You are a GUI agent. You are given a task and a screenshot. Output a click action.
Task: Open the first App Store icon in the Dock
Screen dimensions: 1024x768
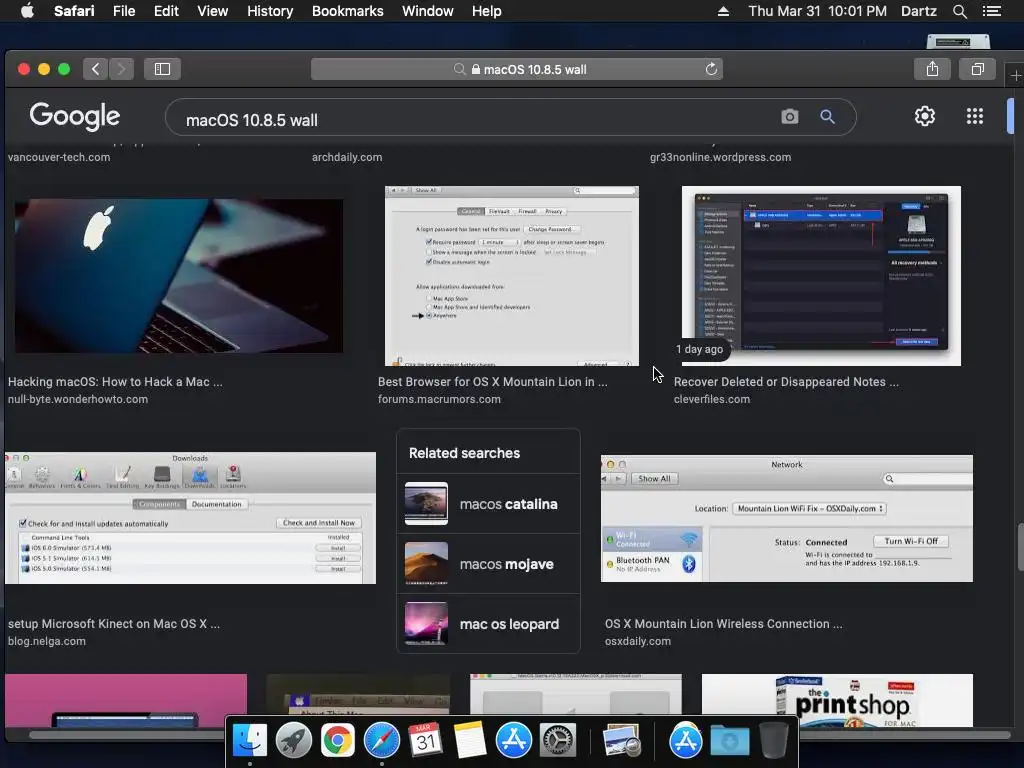tap(513, 741)
